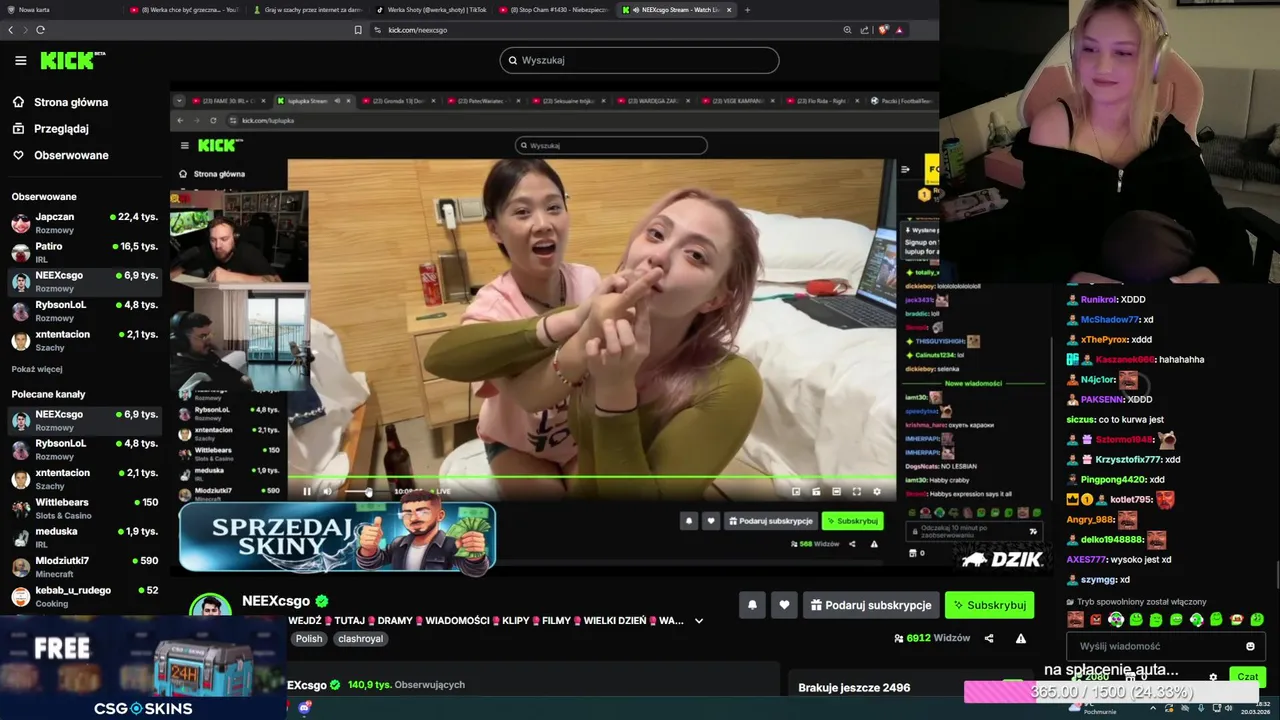This screenshot has height=720, width=1280.
Task: Open taskbar clock and date
Action: (x=1255, y=708)
